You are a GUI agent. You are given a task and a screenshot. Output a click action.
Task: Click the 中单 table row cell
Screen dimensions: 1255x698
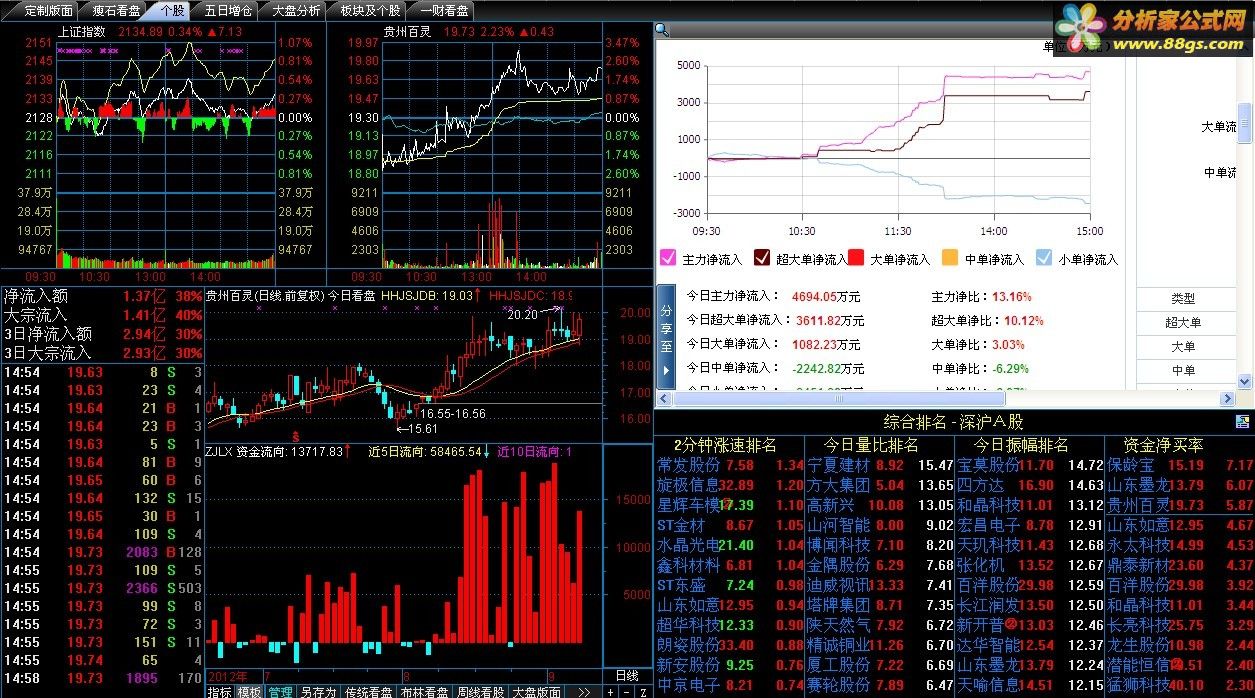[1183, 370]
